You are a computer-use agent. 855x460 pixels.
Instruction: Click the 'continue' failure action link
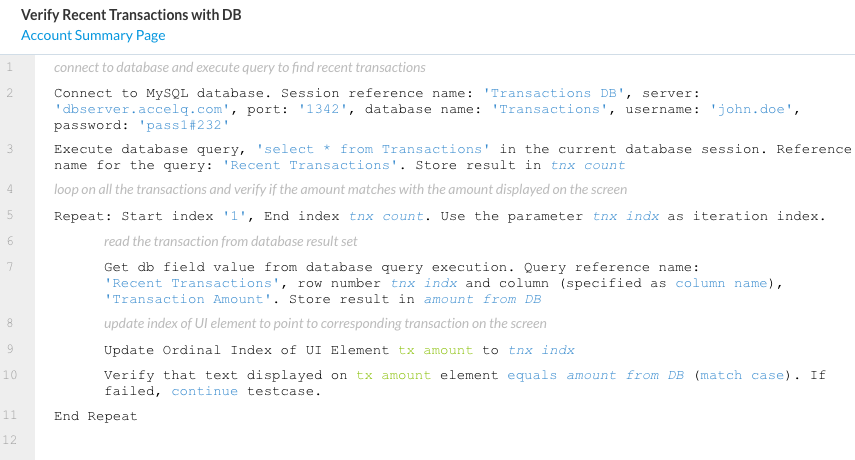(204, 391)
